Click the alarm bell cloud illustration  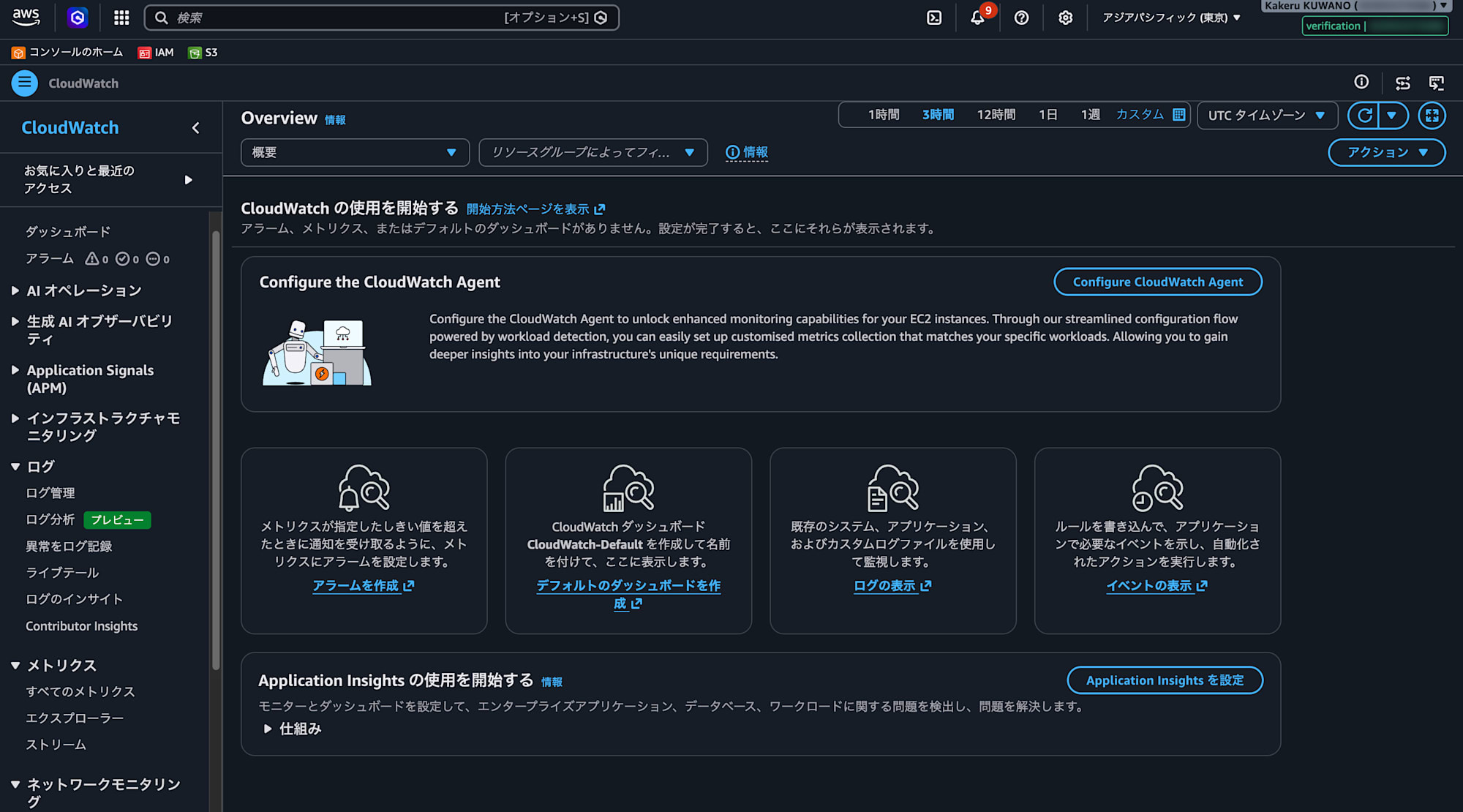pos(364,488)
